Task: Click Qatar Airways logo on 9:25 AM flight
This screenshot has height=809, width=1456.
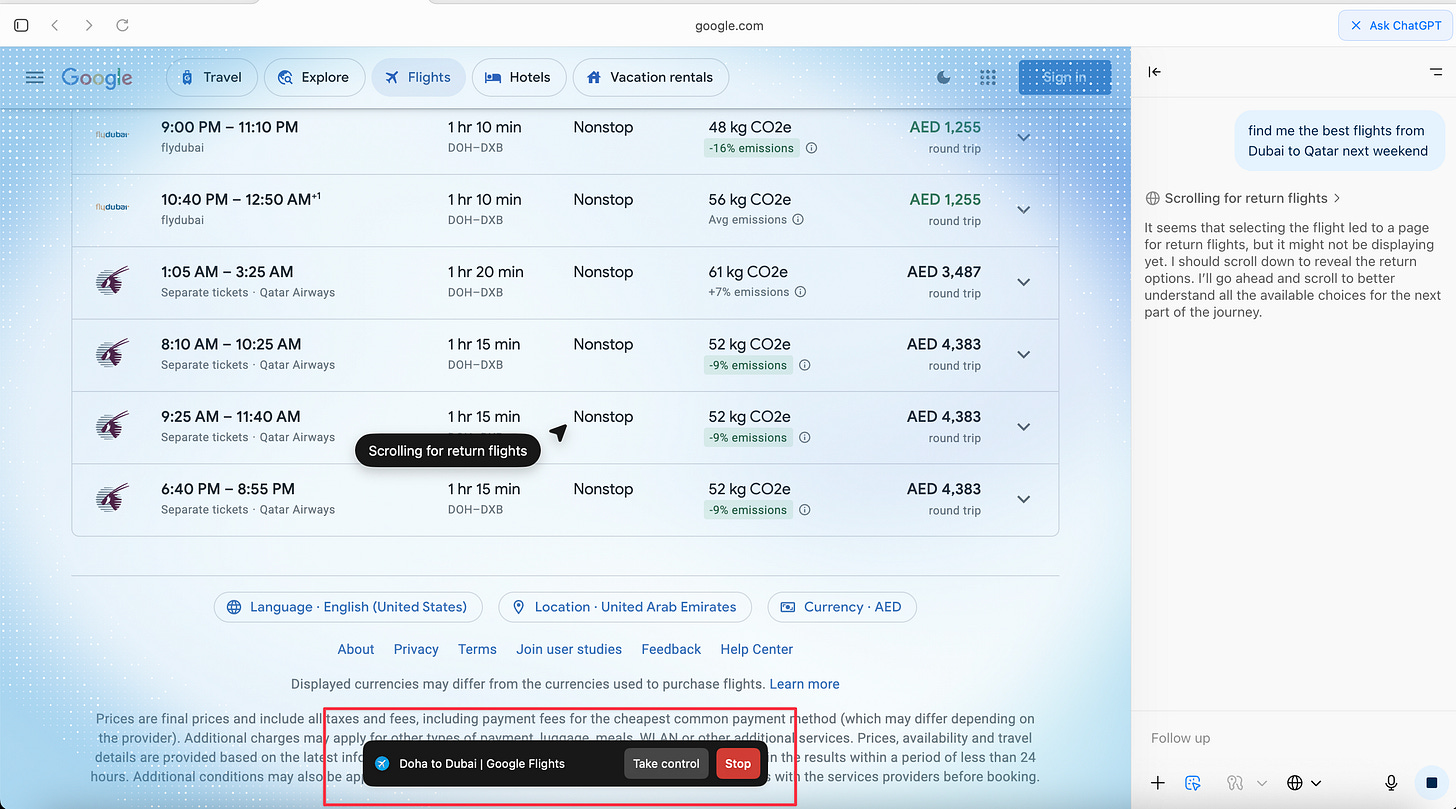Action: 112,426
